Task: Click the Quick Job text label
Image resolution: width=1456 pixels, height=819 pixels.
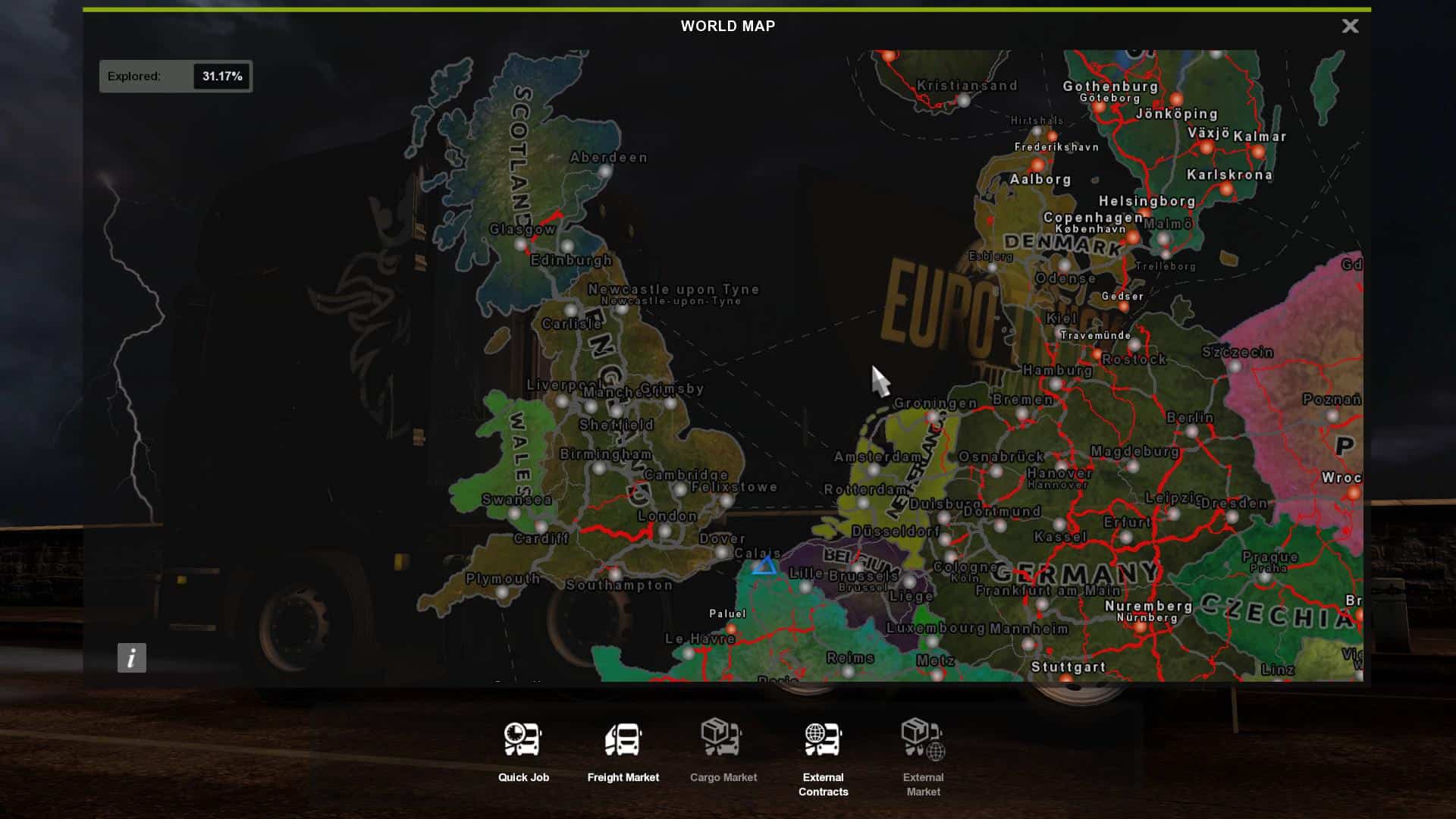Action: click(523, 777)
